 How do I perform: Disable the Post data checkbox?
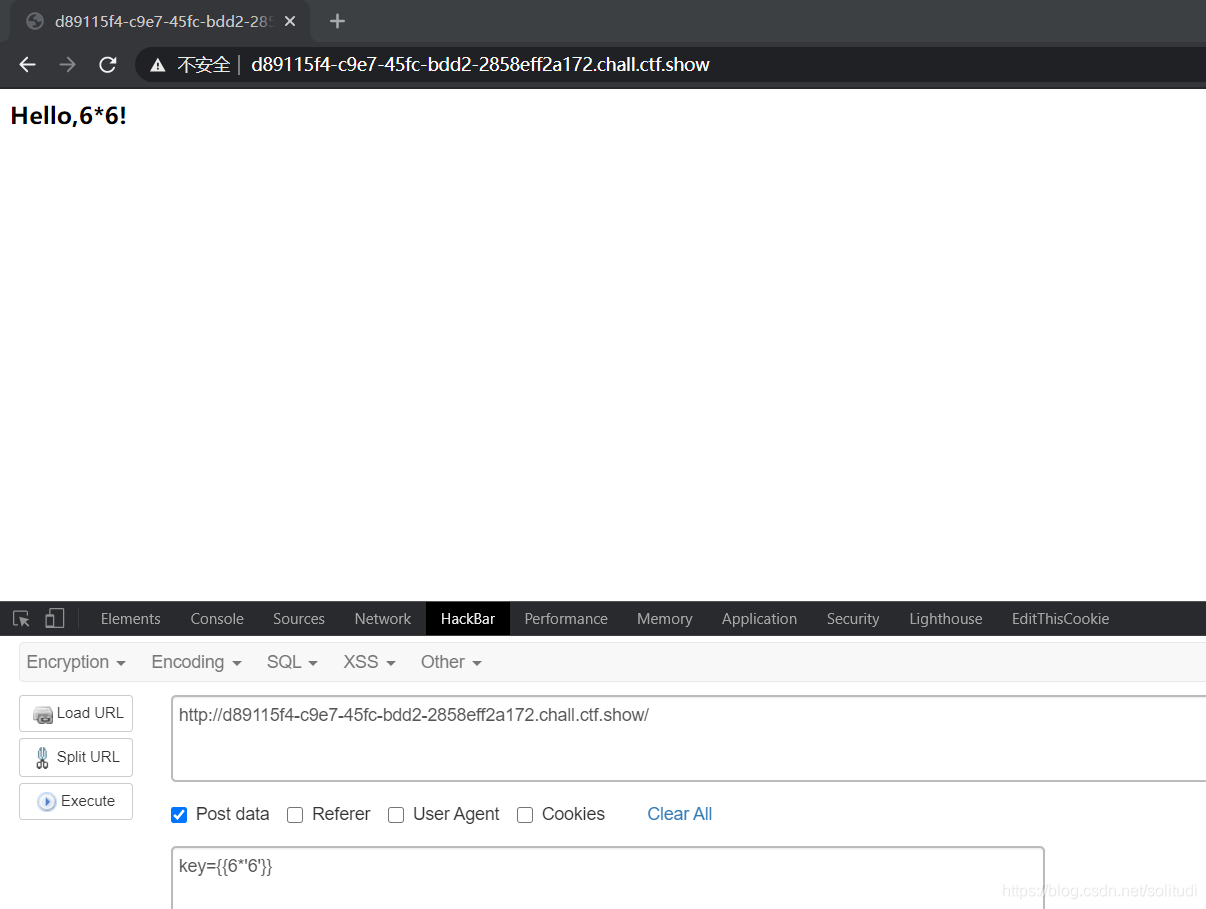click(x=179, y=815)
